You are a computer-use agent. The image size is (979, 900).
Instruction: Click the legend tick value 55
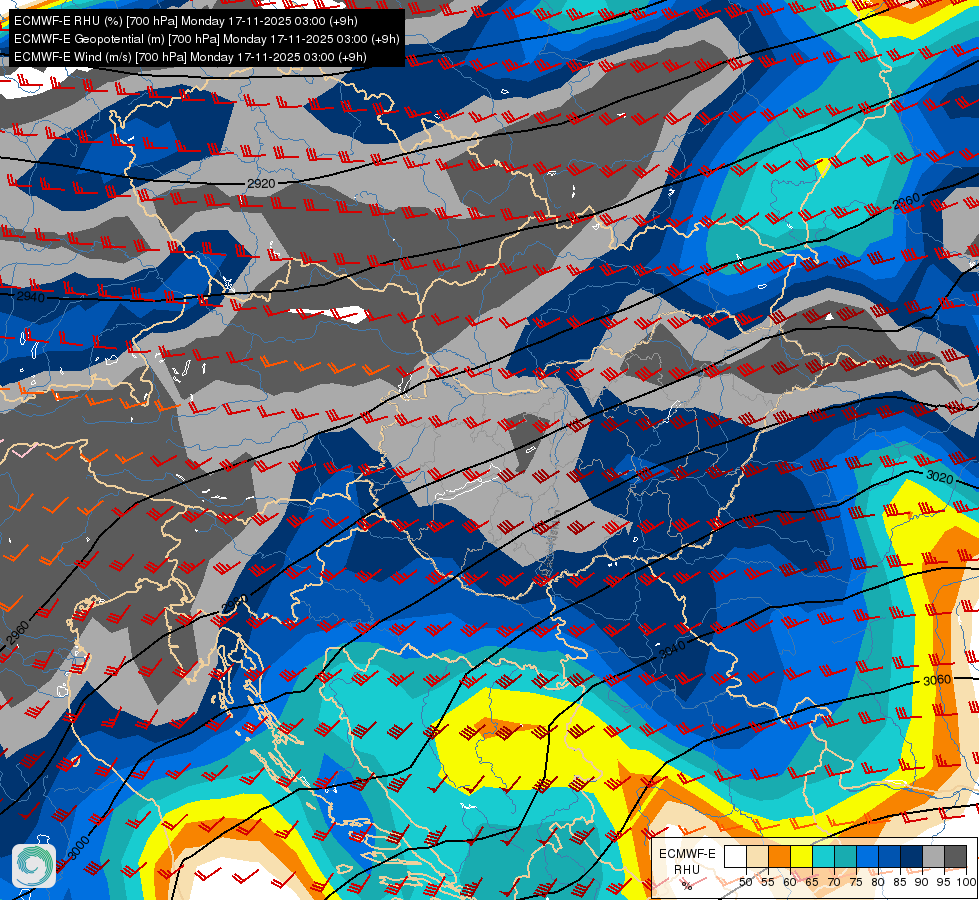pos(768,882)
